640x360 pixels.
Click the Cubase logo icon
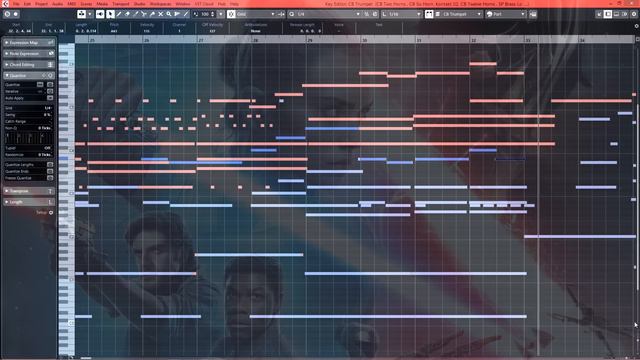click(5, 4)
